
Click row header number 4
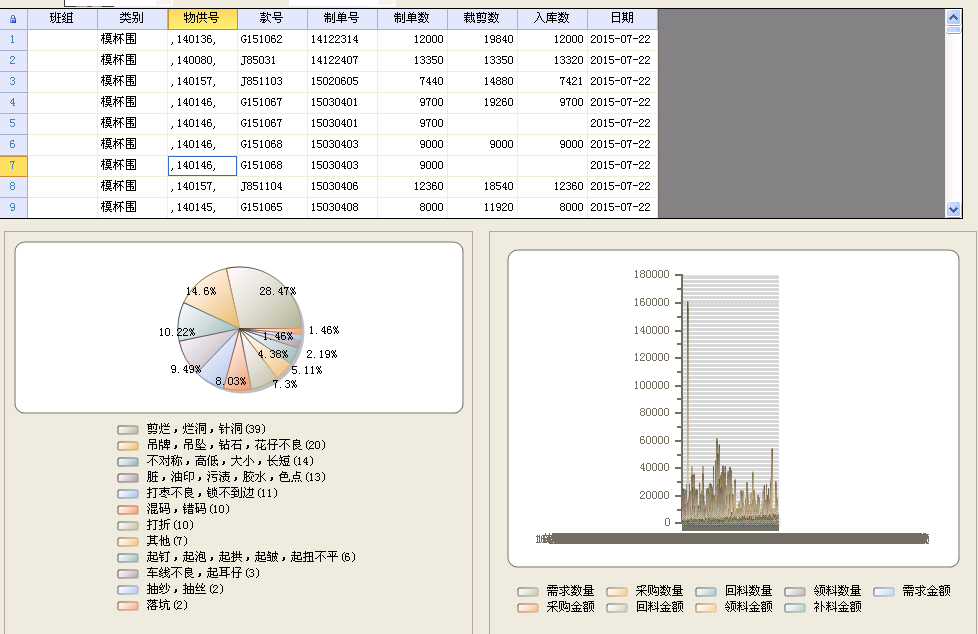point(13,102)
